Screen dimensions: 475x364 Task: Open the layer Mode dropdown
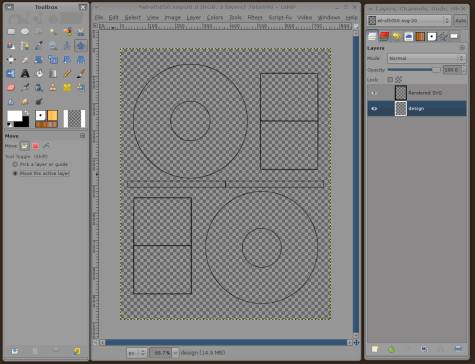tap(426, 58)
